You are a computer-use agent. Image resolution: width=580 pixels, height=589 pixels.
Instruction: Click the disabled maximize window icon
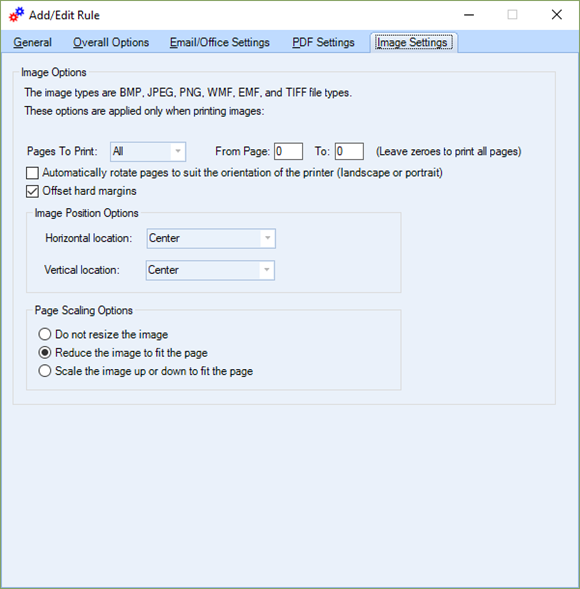(512, 15)
